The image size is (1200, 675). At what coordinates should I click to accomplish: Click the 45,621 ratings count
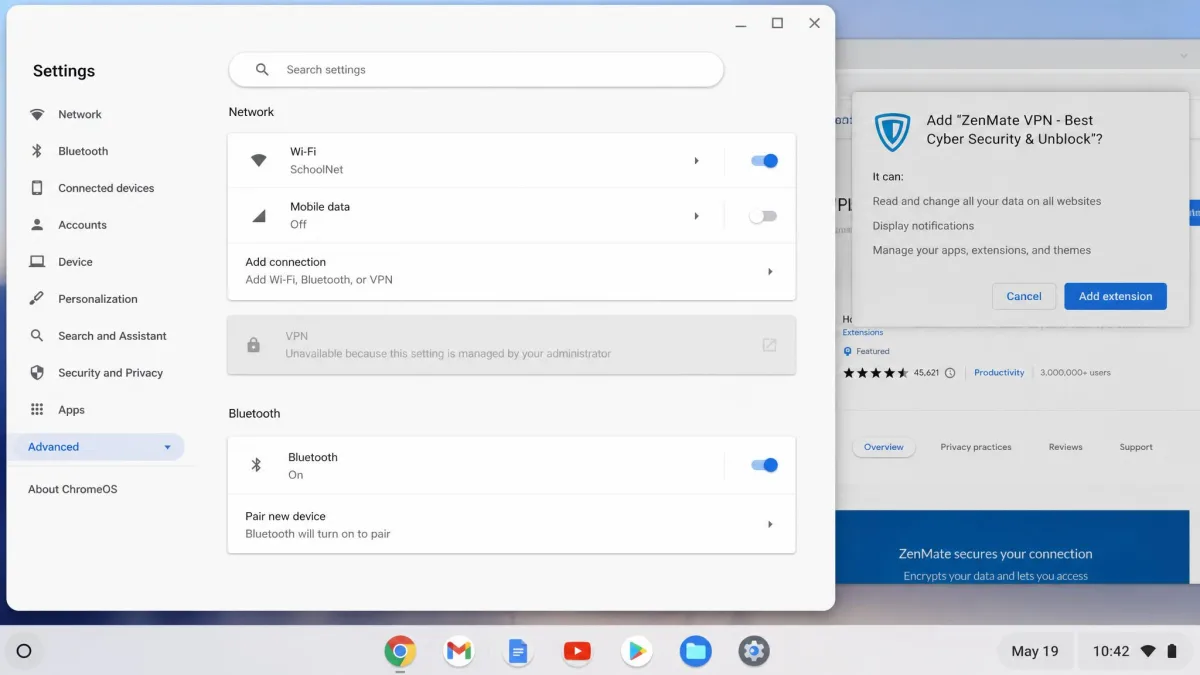click(926, 373)
